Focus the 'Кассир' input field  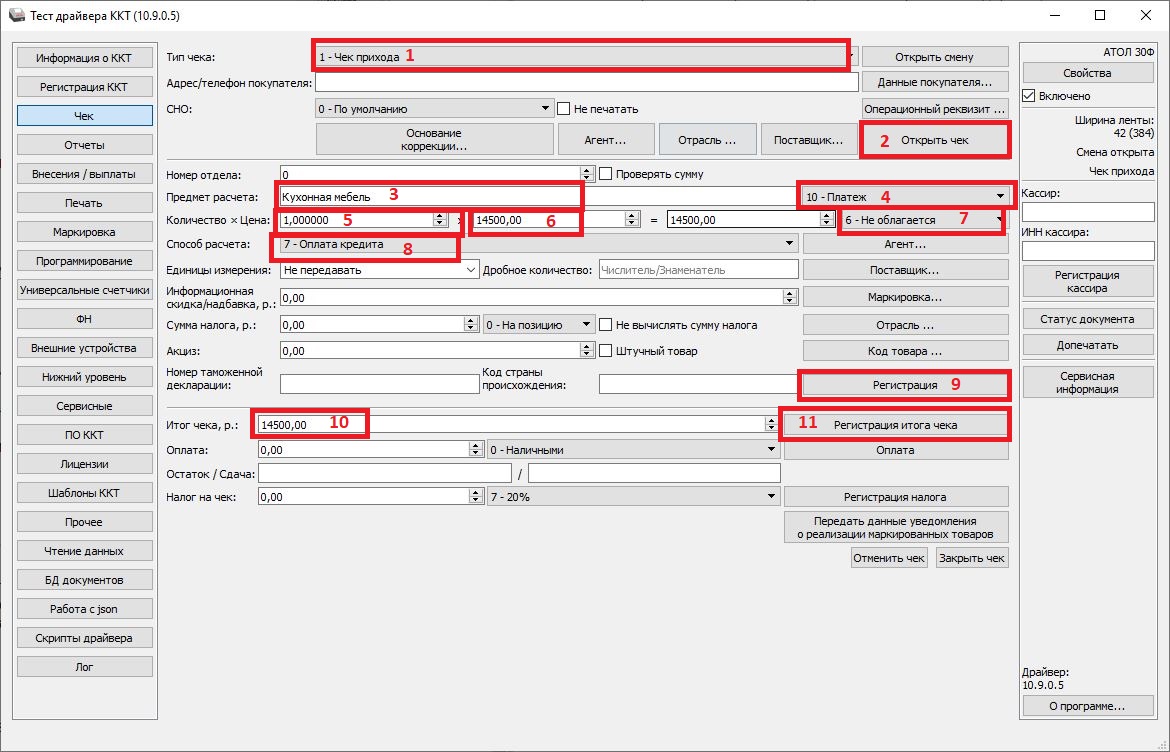(1087, 211)
